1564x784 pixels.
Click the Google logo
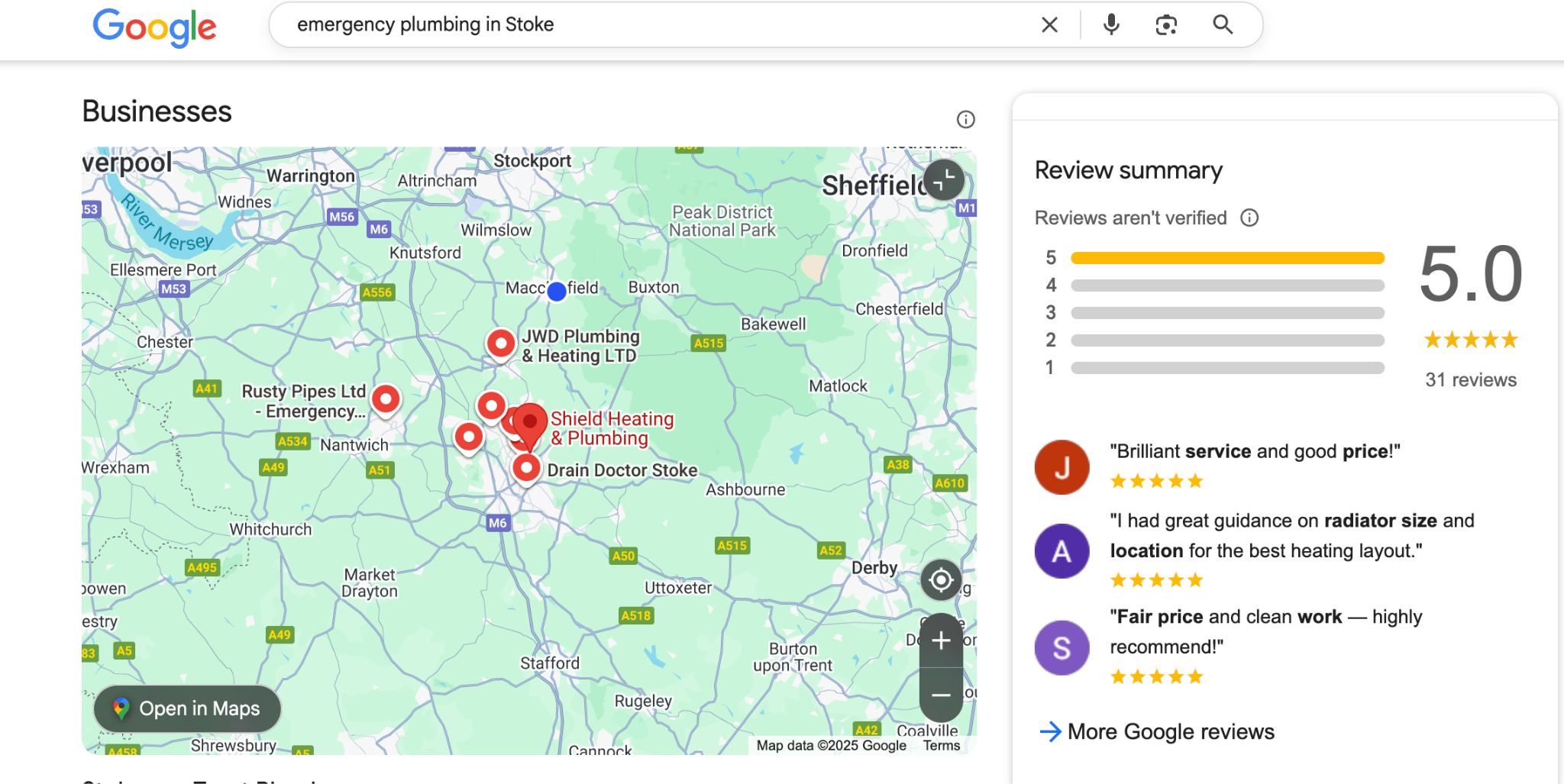(154, 27)
